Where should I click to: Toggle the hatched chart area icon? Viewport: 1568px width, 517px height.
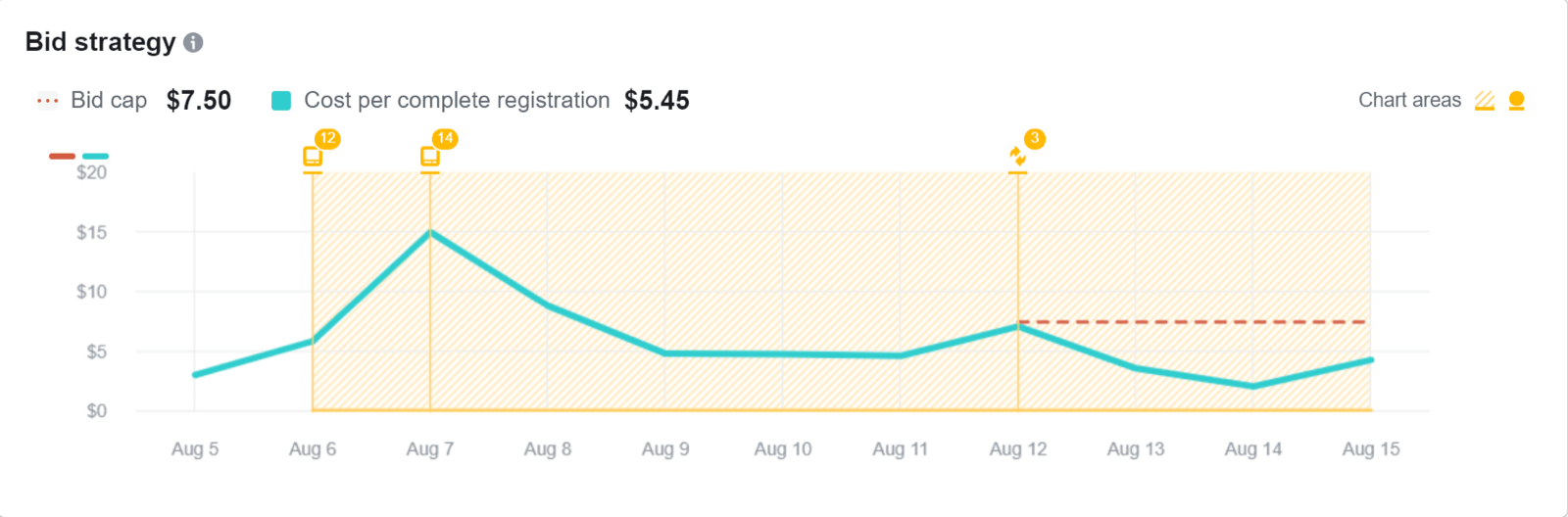[x=1485, y=101]
